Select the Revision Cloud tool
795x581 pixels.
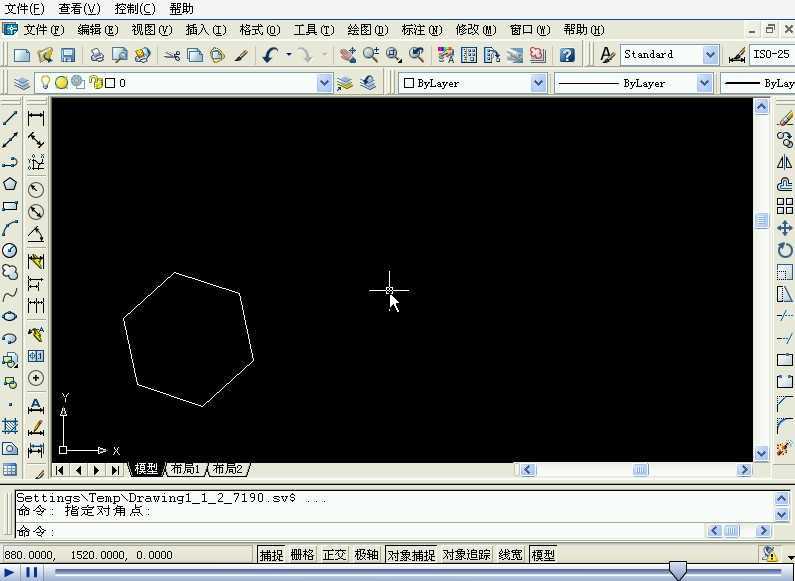(x=10, y=272)
